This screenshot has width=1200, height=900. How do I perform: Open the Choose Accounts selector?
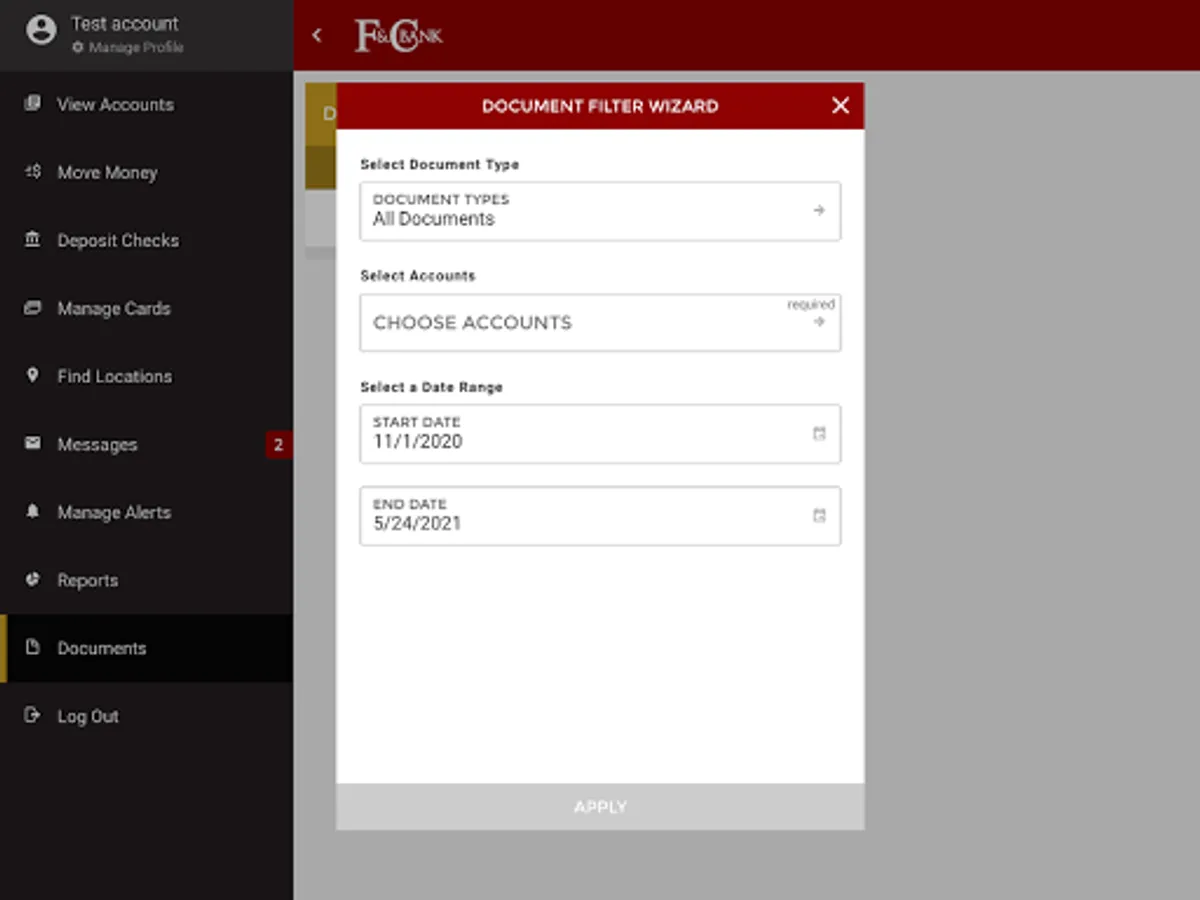[x=600, y=322]
